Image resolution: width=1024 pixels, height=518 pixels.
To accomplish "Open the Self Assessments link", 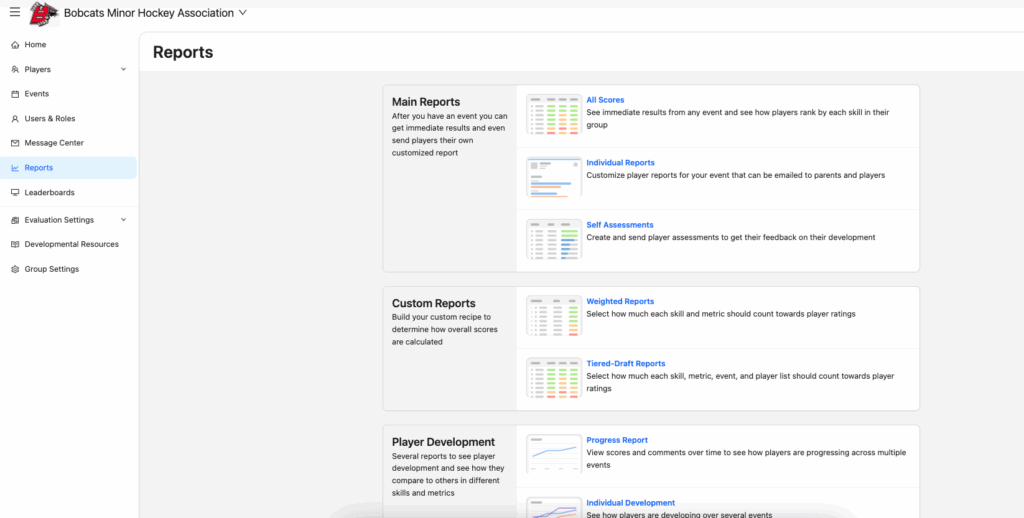I will [x=619, y=225].
